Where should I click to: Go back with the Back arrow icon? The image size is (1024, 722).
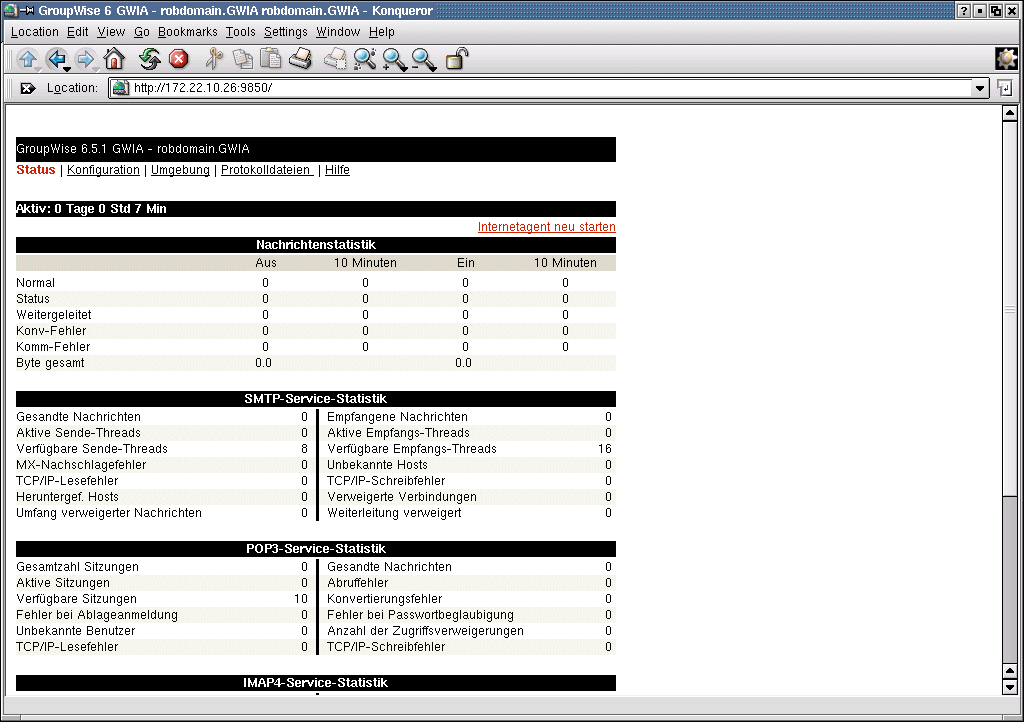point(57,59)
